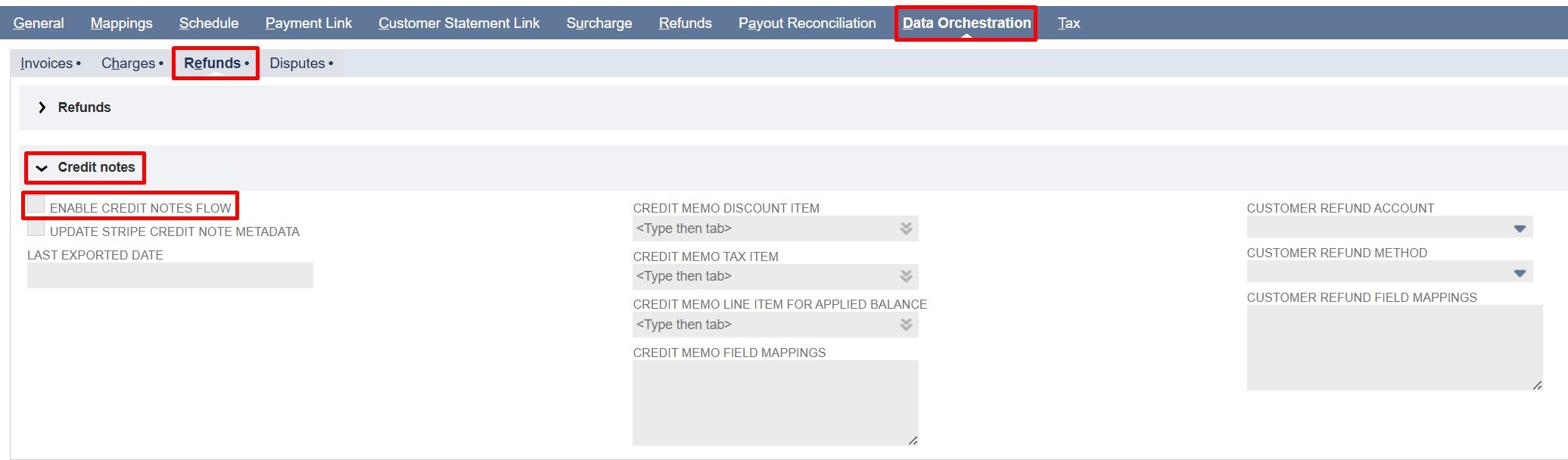The height and width of the screenshot is (460, 1568).
Task: Open Customer Refund Account dropdown arrow
Action: (x=1519, y=228)
